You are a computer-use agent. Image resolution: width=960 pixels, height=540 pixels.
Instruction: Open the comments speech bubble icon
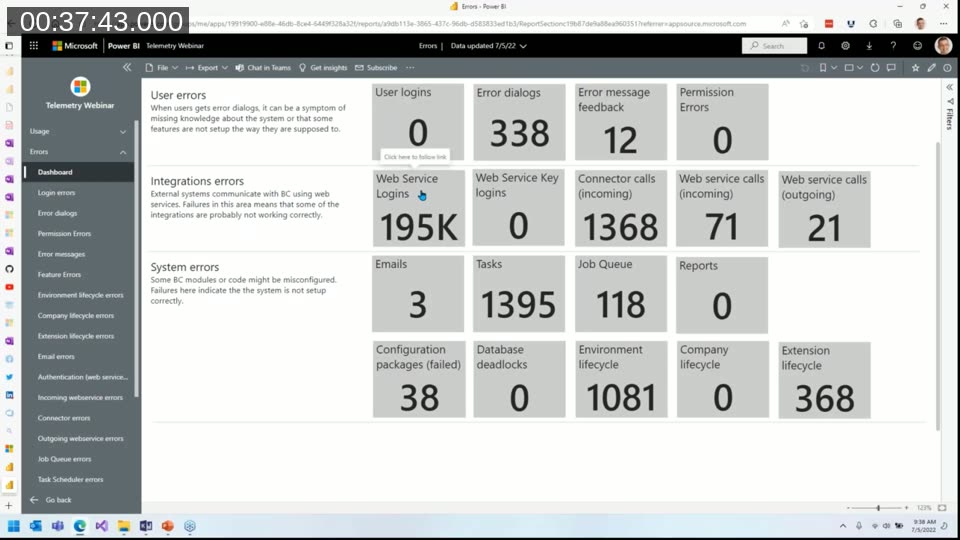coord(891,68)
